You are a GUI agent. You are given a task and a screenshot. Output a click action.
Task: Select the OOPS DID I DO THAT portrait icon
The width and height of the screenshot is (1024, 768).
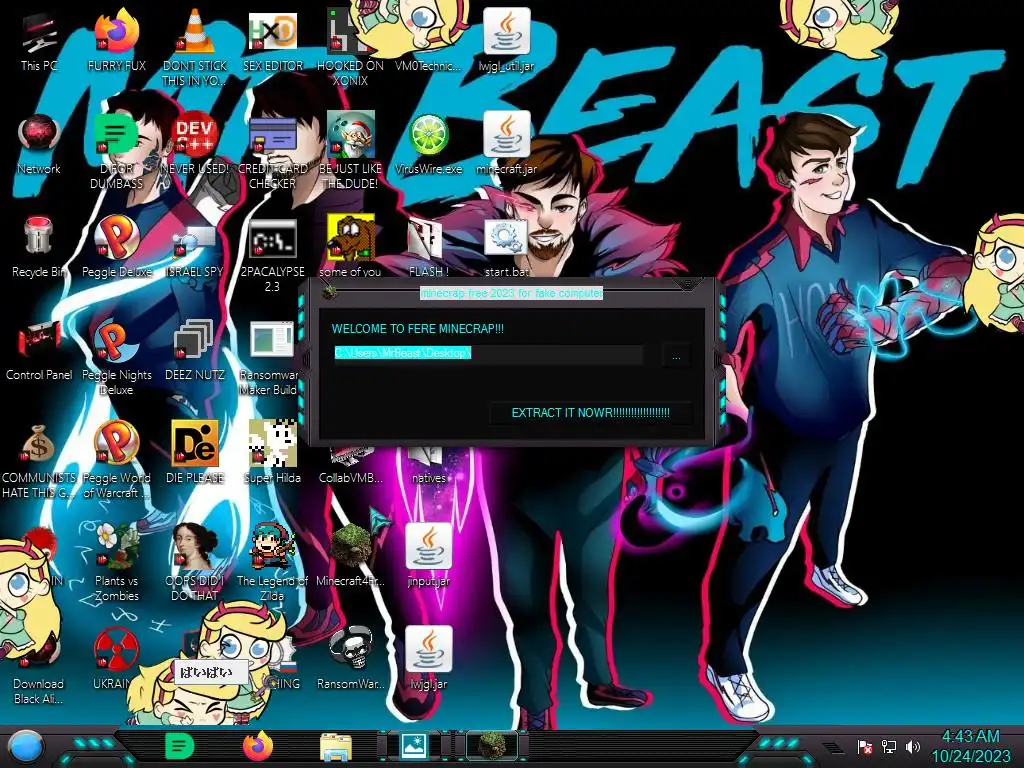[x=195, y=563]
